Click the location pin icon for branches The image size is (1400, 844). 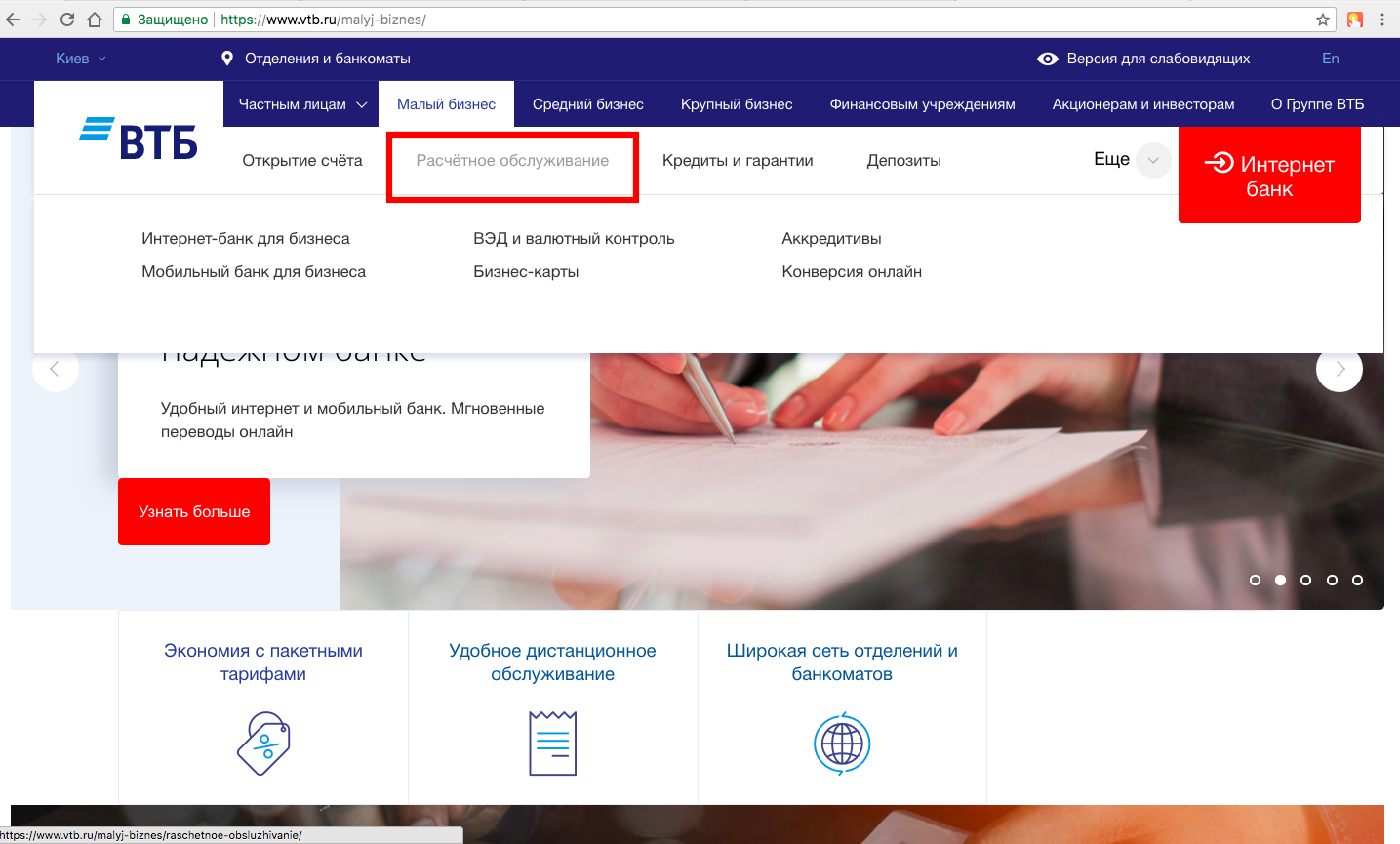point(227,59)
